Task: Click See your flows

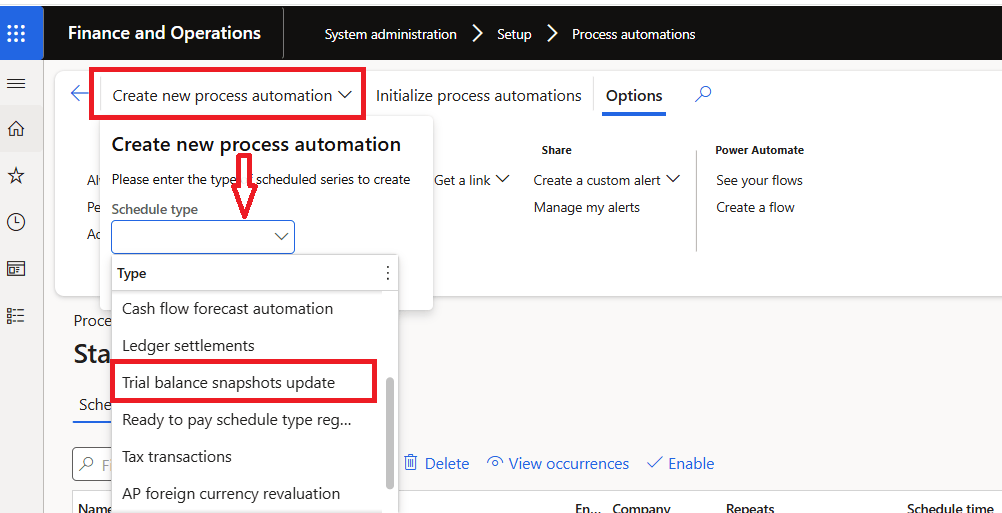Action: tap(759, 180)
